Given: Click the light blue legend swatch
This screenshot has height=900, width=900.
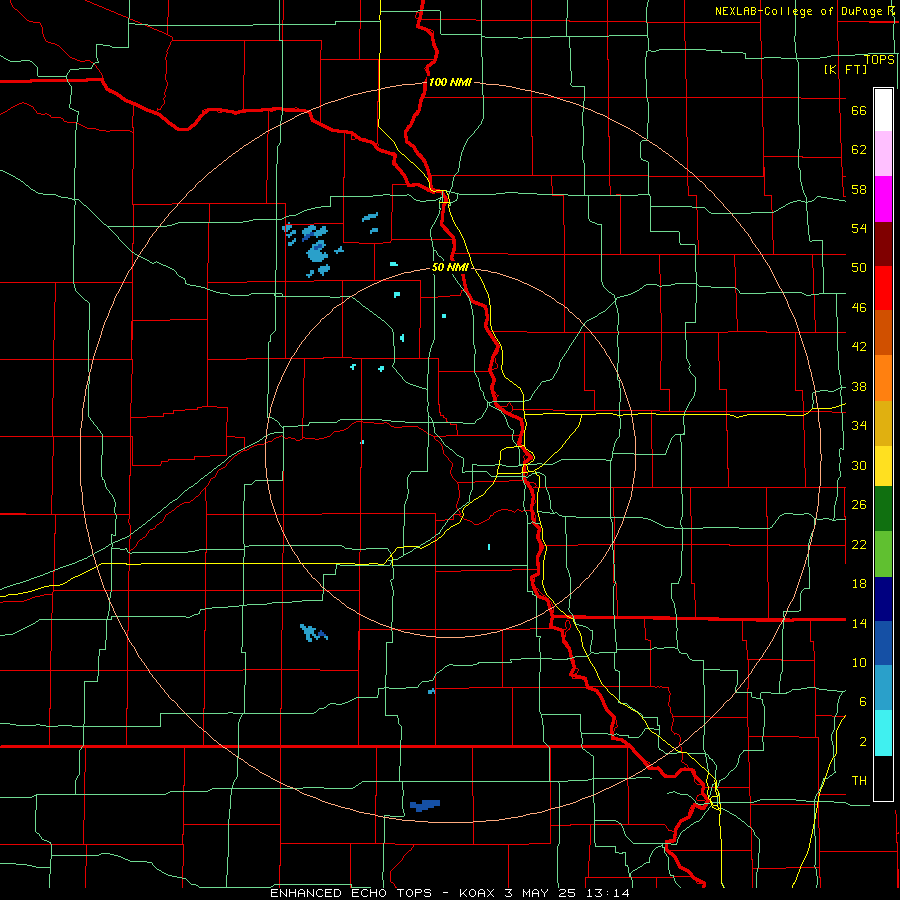Looking at the screenshot, I should click(x=883, y=688).
